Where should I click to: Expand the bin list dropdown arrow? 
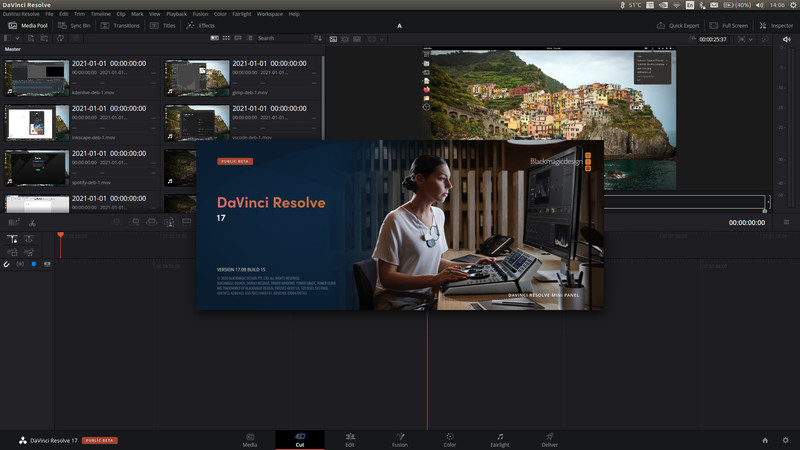(17, 38)
